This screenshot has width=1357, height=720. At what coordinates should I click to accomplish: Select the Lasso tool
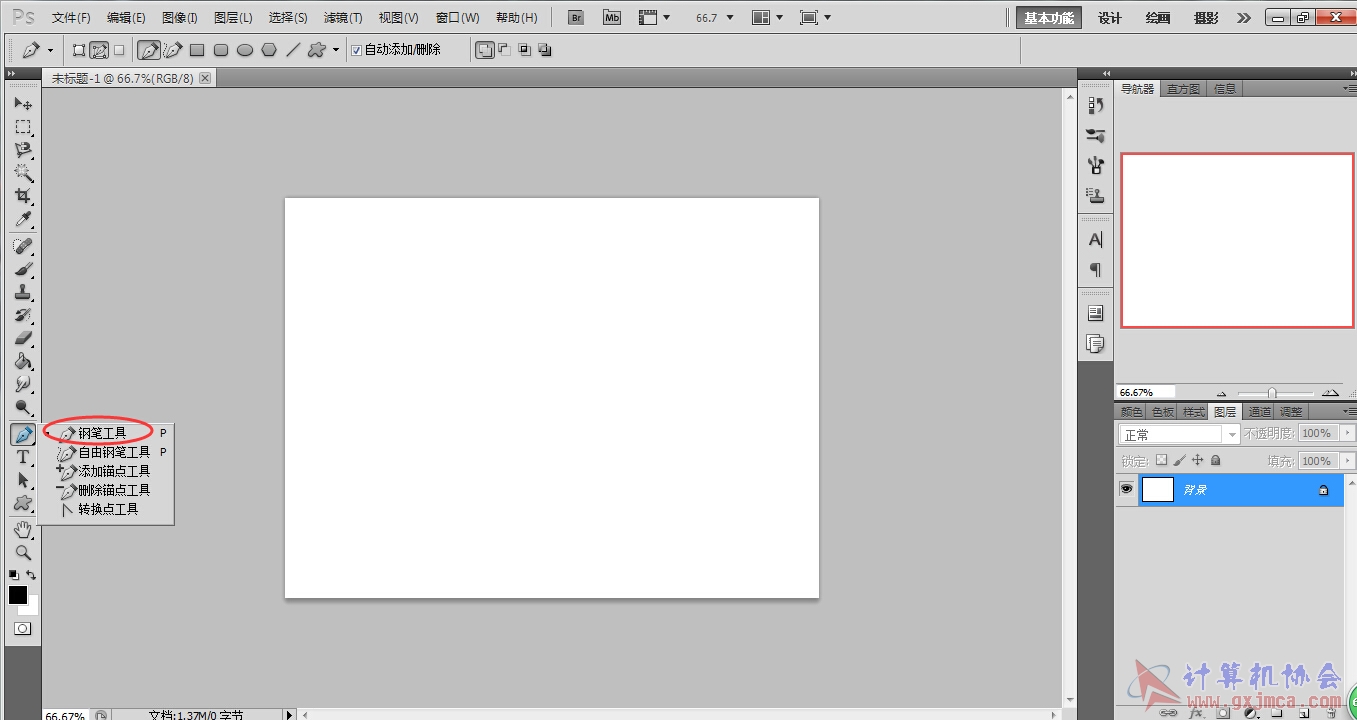tap(23, 150)
